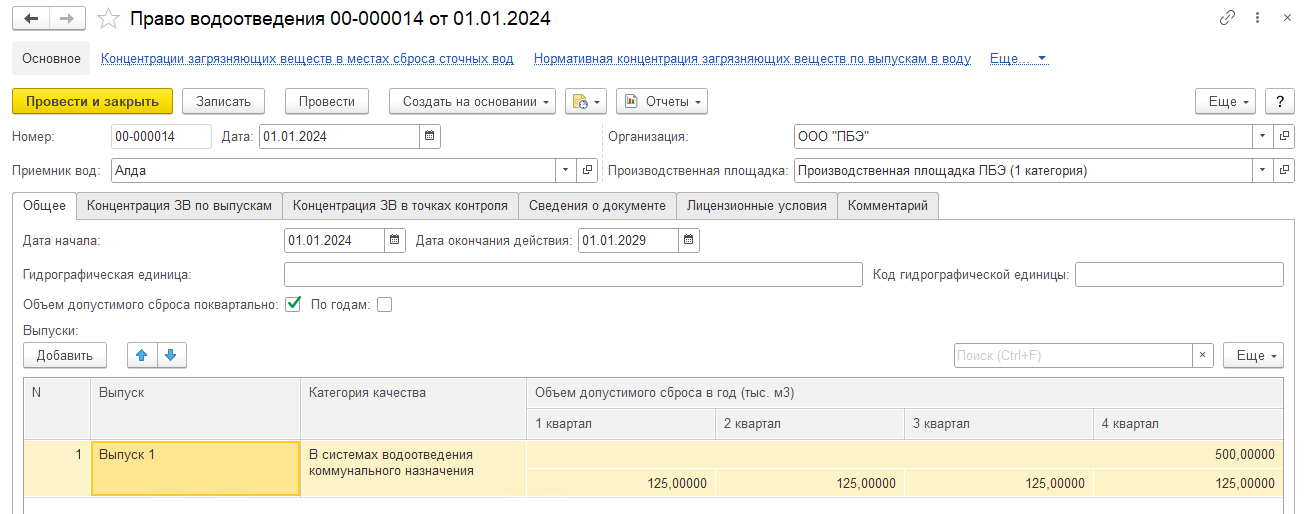Move row down with blue arrow
The height and width of the screenshot is (514, 1305).
coord(171,355)
